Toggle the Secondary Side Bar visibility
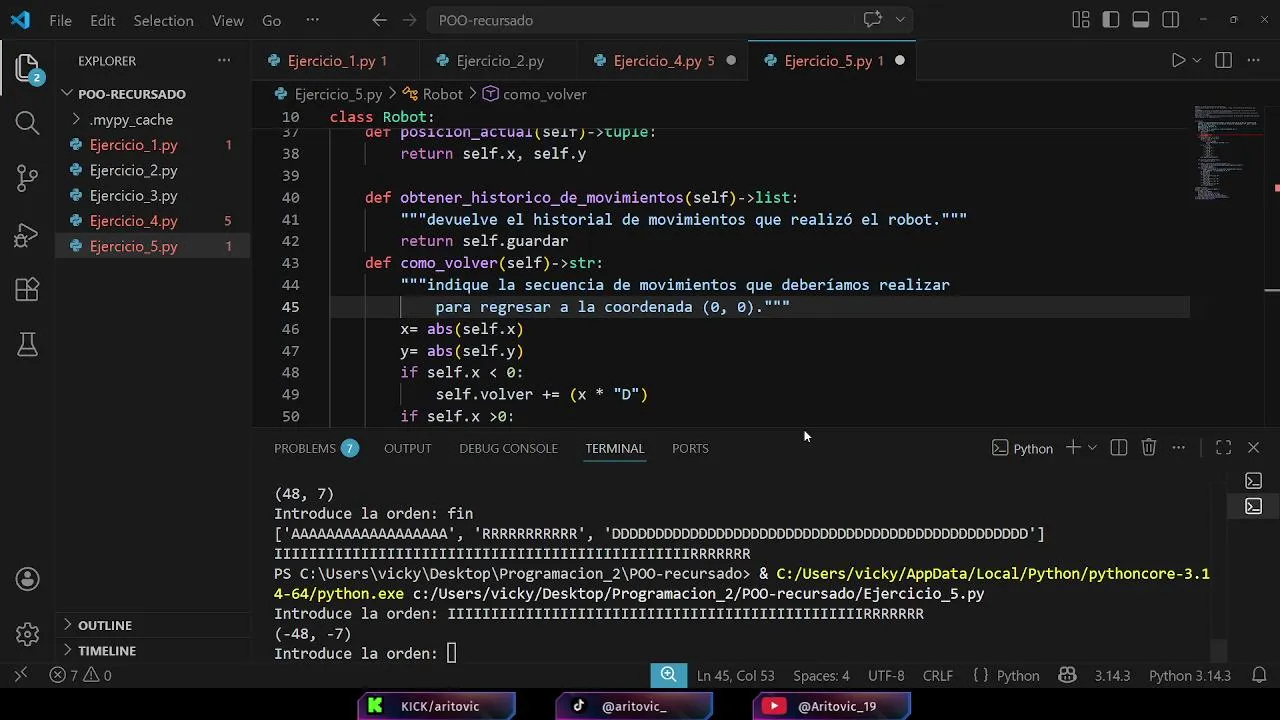Image resolution: width=1280 pixels, height=720 pixels. (1171, 20)
